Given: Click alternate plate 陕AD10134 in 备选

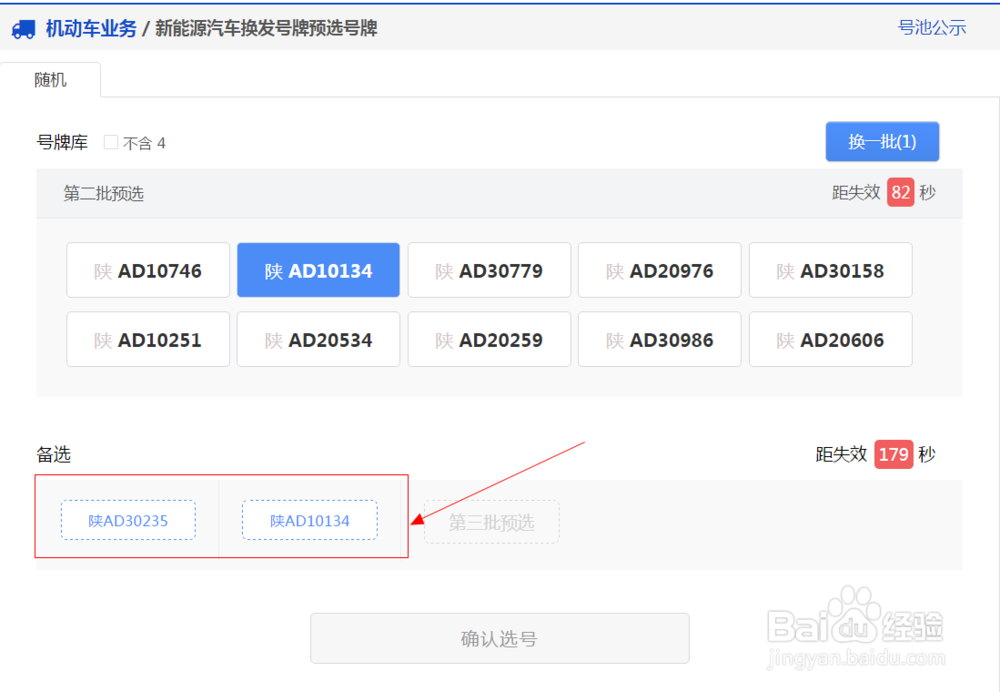Looking at the screenshot, I should pyautogui.click(x=309, y=520).
